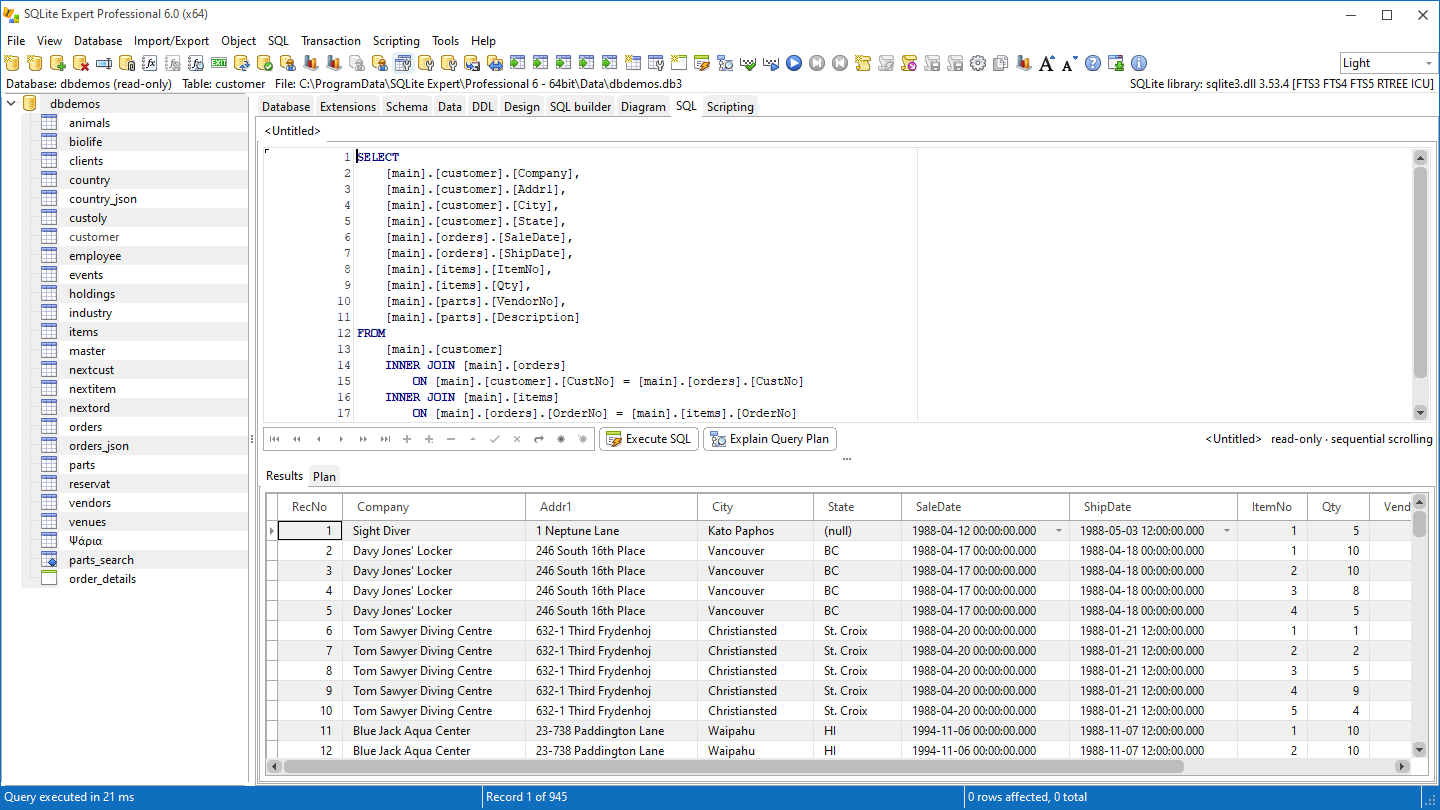Click the attach database paperclip icon
Screen dimensions: 1440x810
pyautogui.click(x=126, y=63)
